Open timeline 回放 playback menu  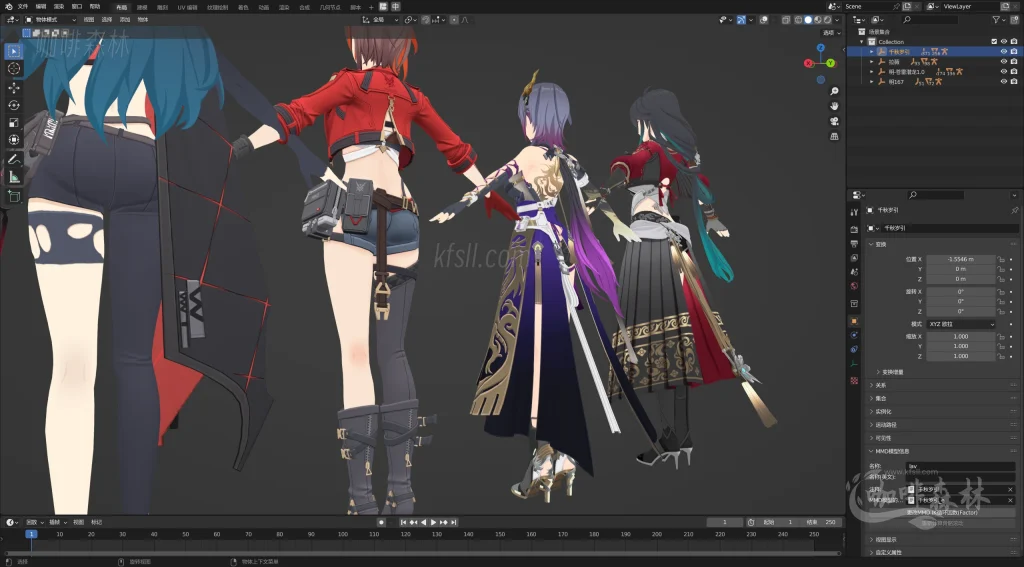[33, 522]
